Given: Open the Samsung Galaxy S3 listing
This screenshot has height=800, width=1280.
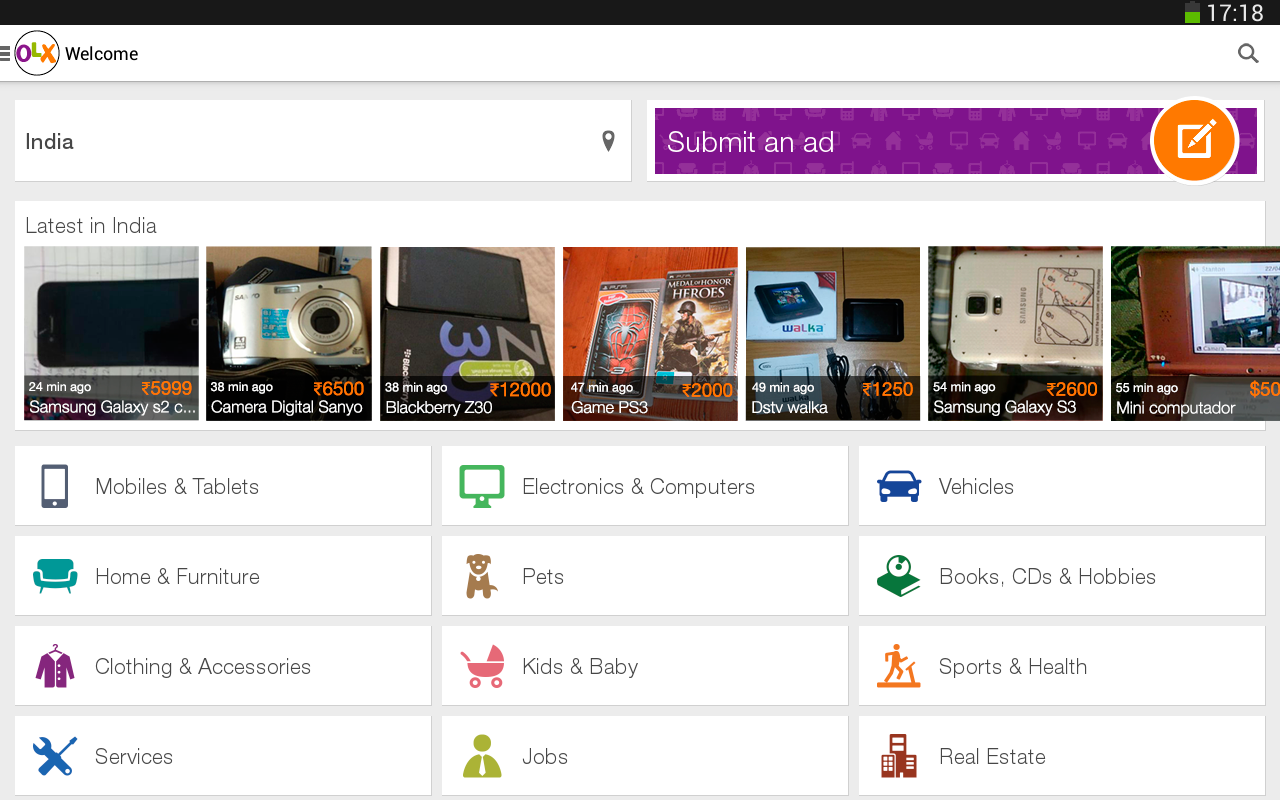Looking at the screenshot, I should click(1015, 334).
